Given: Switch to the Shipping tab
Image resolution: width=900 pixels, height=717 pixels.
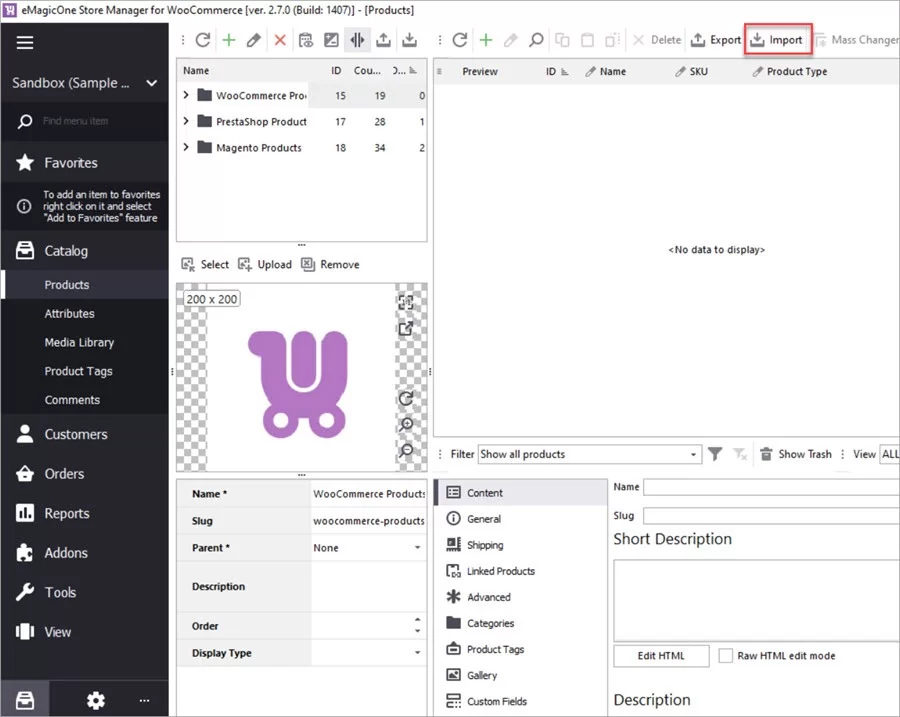Looking at the screenshot, I should click(486, 544).
